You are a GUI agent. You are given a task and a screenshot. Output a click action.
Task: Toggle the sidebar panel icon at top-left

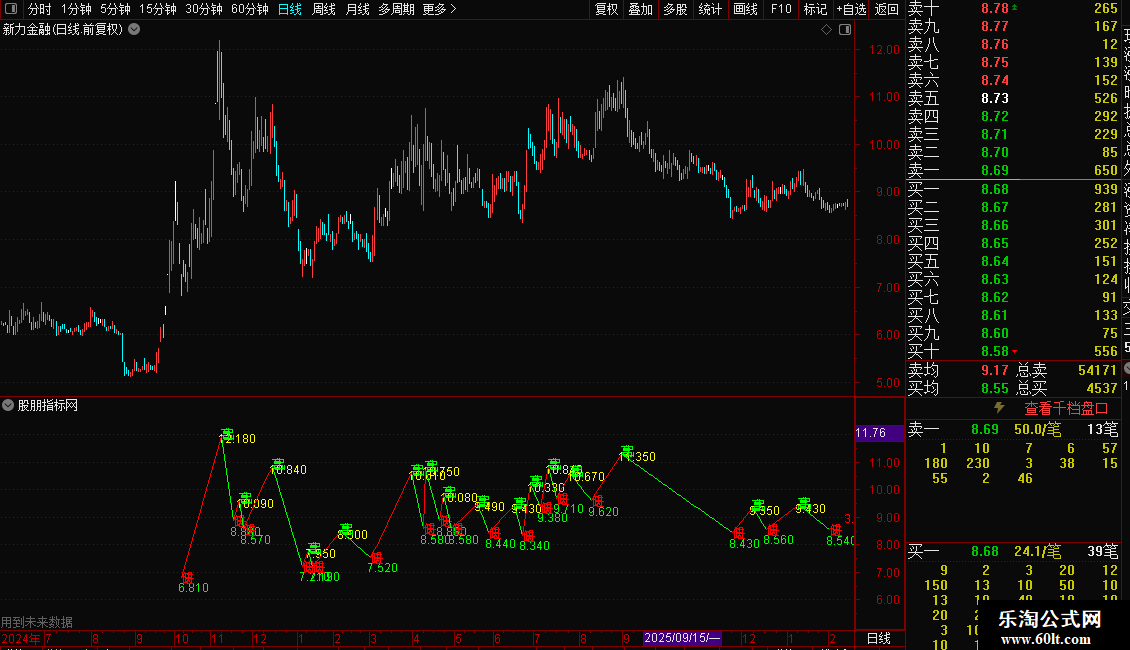pyautogui.click(x=11, y=9)
